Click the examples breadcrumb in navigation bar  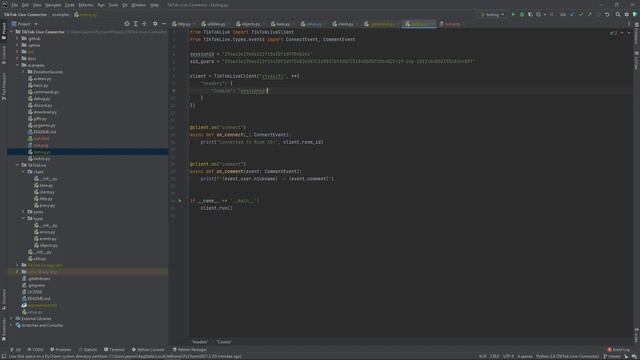tap(60, 14)
